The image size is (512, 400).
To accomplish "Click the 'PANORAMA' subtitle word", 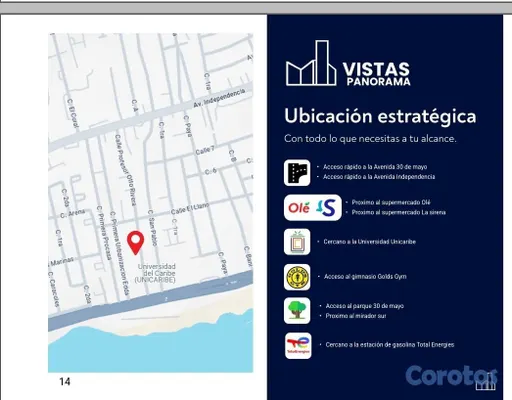I will coord(378,82).
